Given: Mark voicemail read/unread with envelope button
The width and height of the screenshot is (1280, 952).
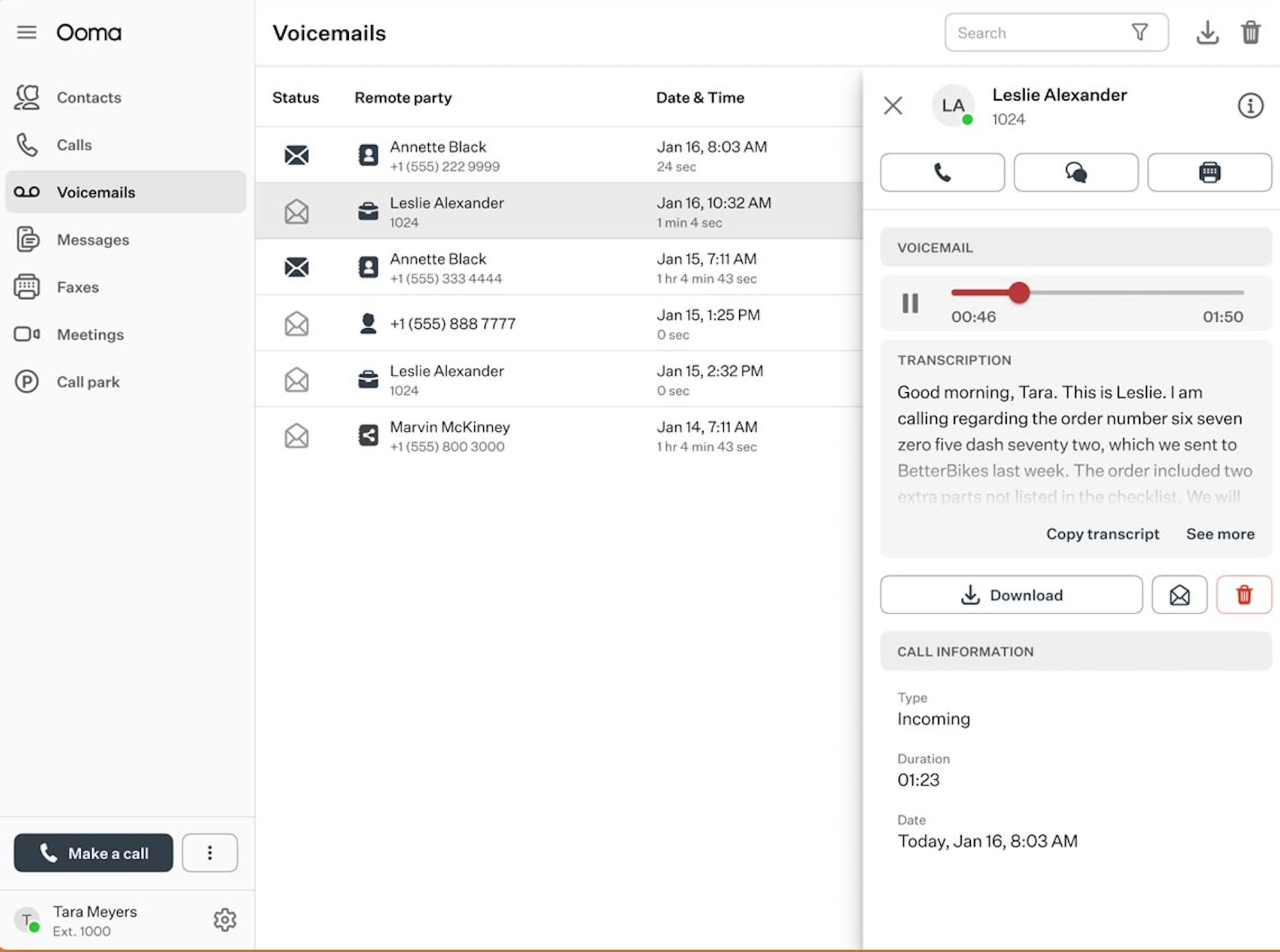Looking at the screenshot, I should point(1180,595).
